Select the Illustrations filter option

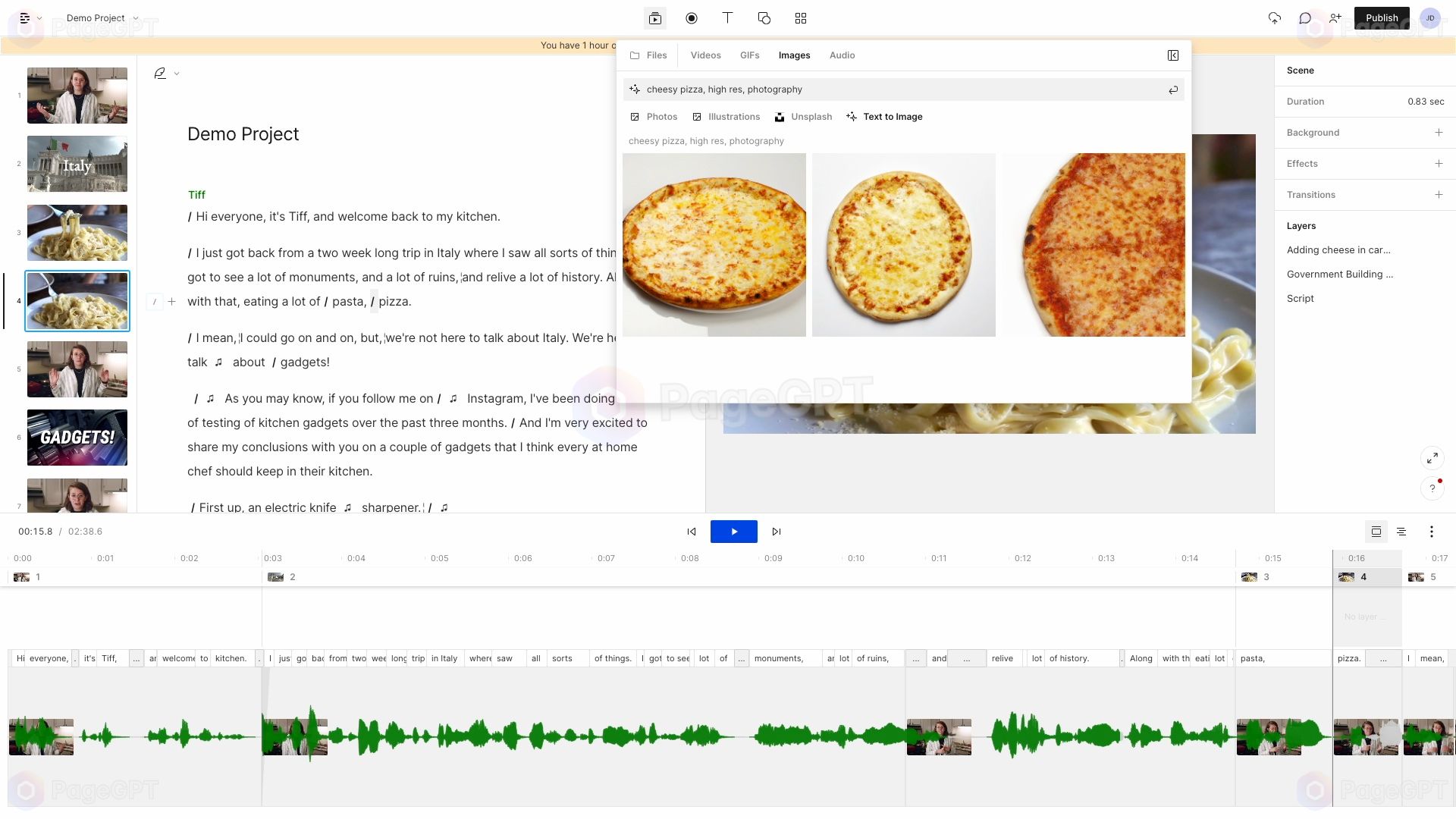[734, 117]
